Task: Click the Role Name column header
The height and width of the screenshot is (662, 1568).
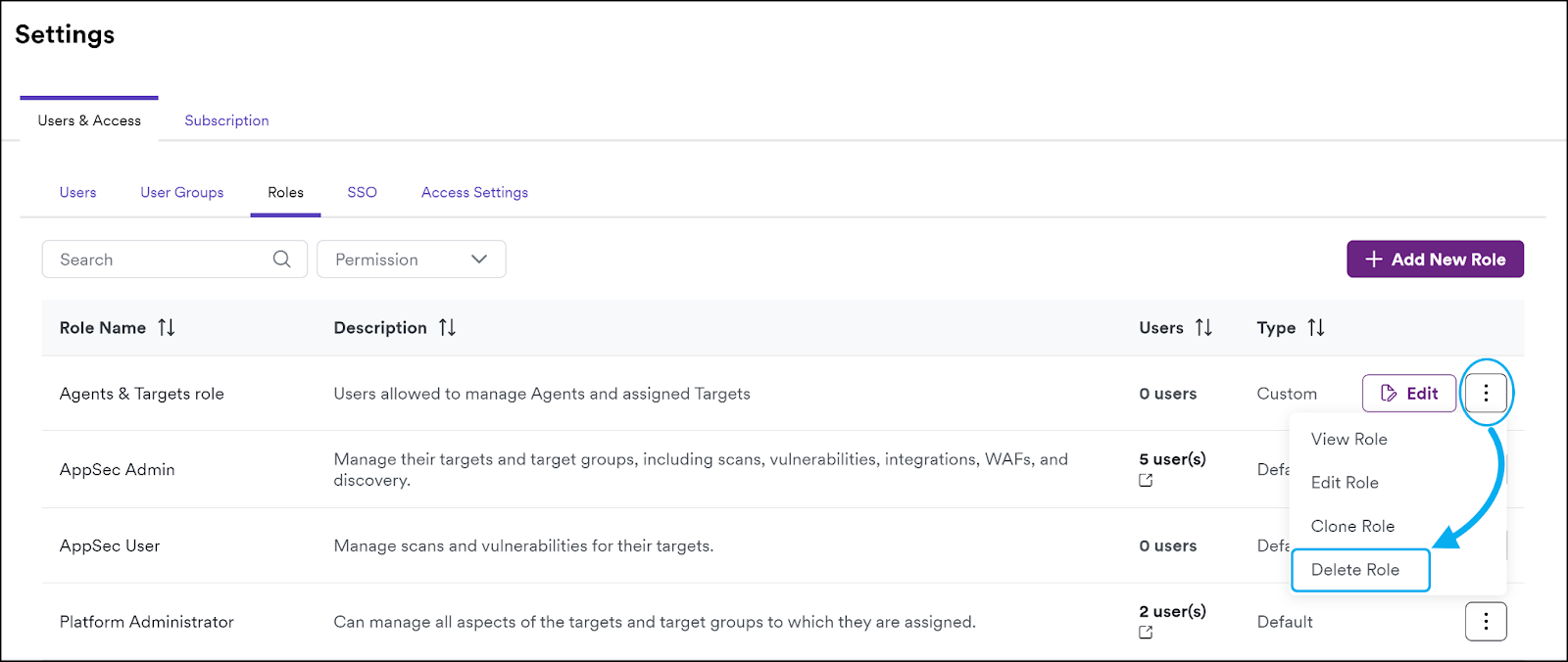Action: [x=103, y=327]
